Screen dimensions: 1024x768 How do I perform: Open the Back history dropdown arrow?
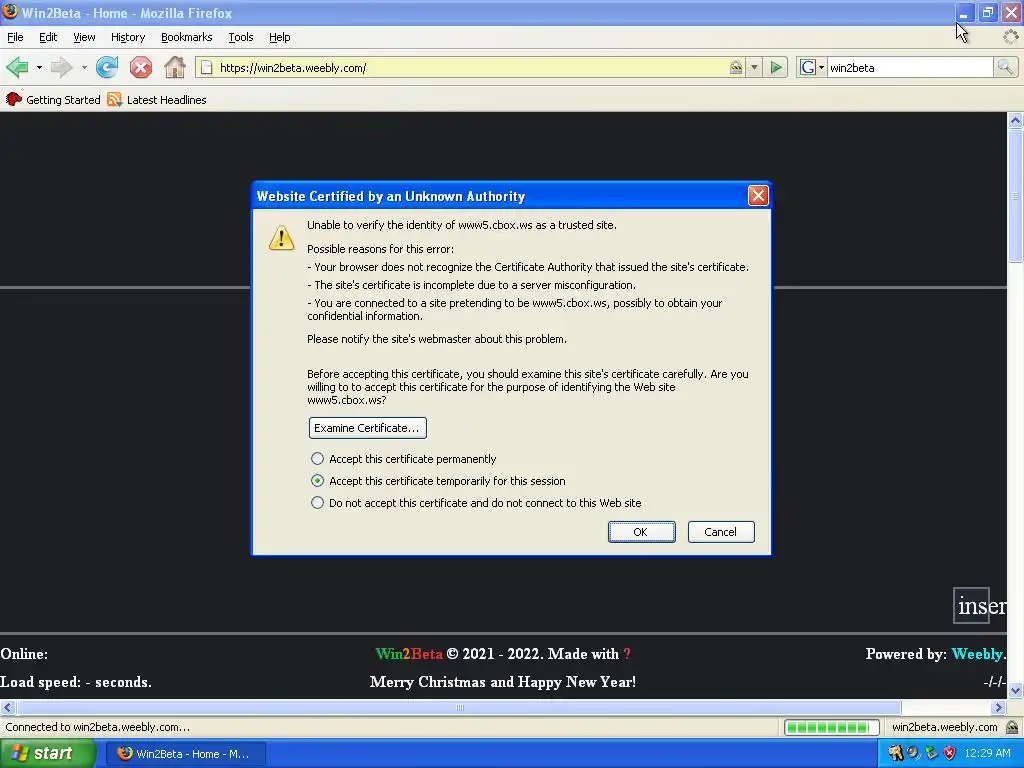[x=39, y=67]
